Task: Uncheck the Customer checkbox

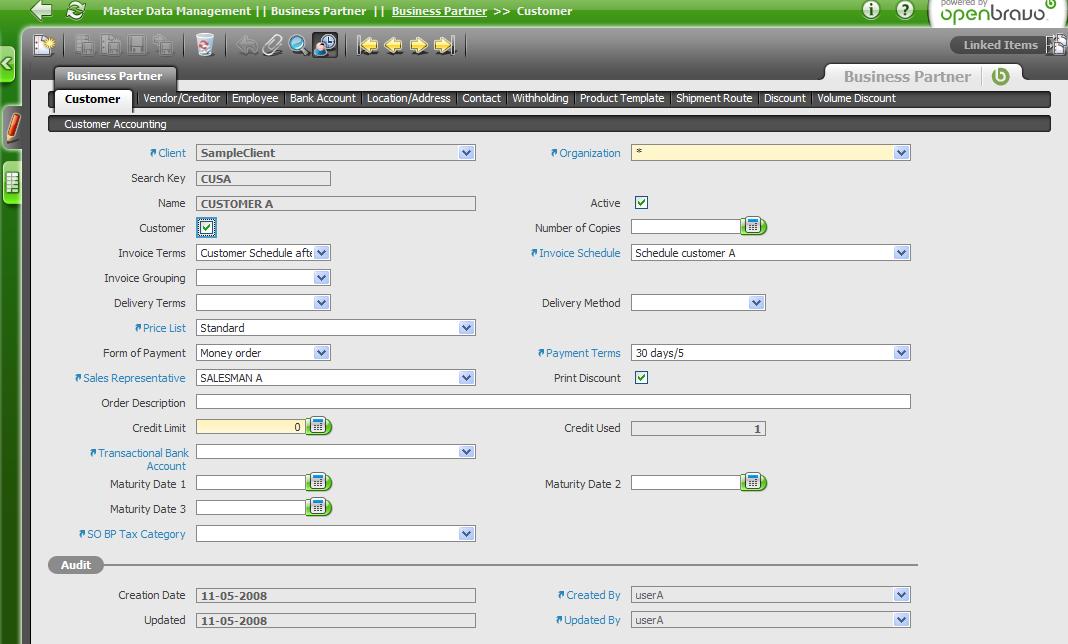Action: [206, 228]
